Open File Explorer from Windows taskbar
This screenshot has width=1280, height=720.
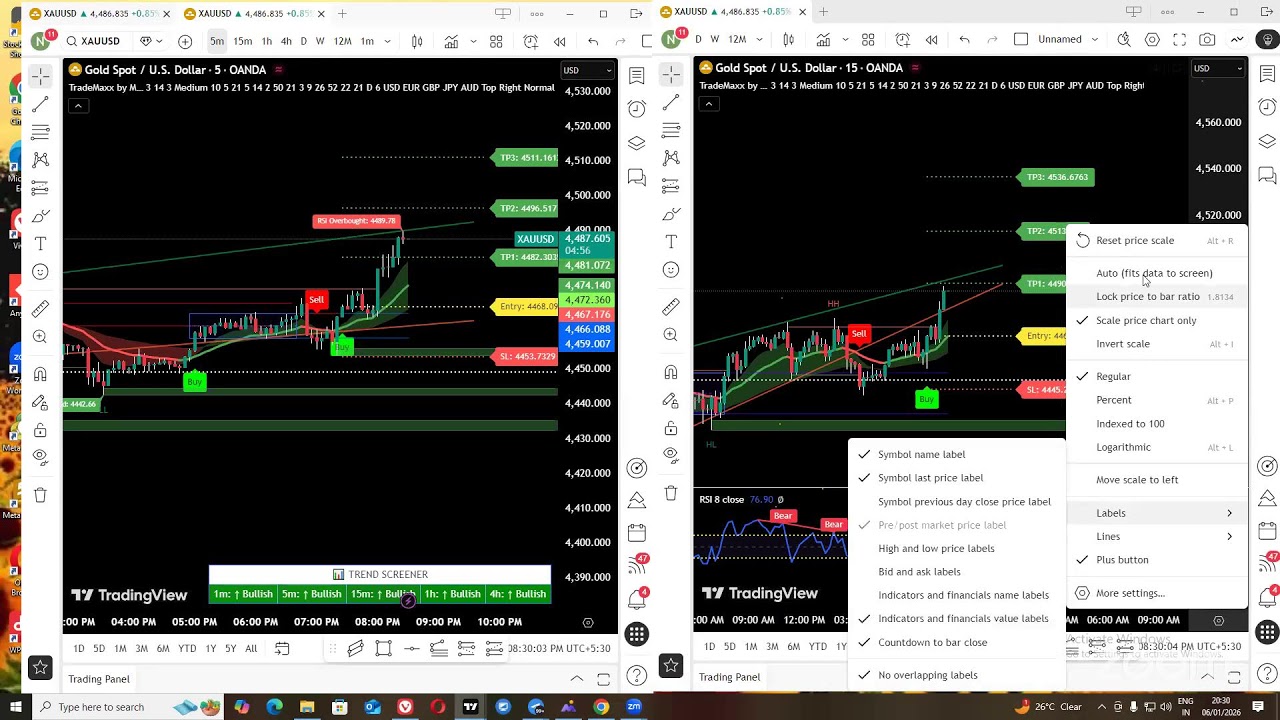coord(307,707)
